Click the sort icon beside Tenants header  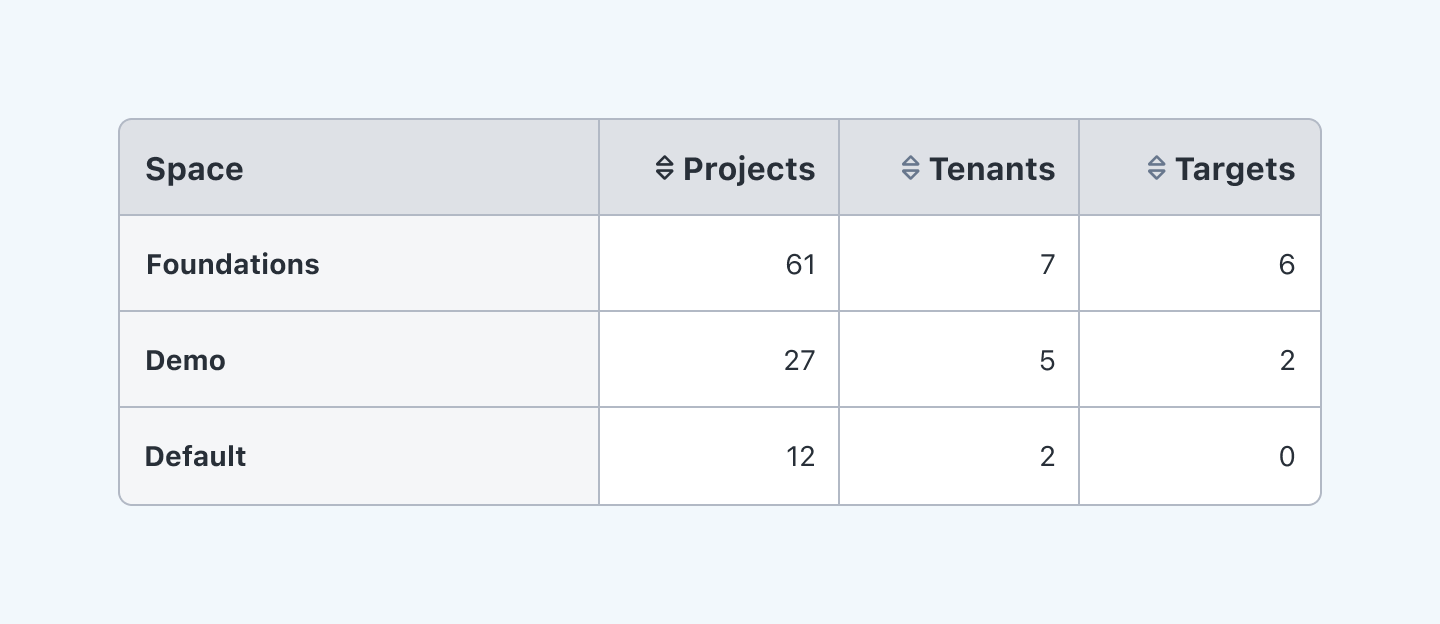[910, 168]
